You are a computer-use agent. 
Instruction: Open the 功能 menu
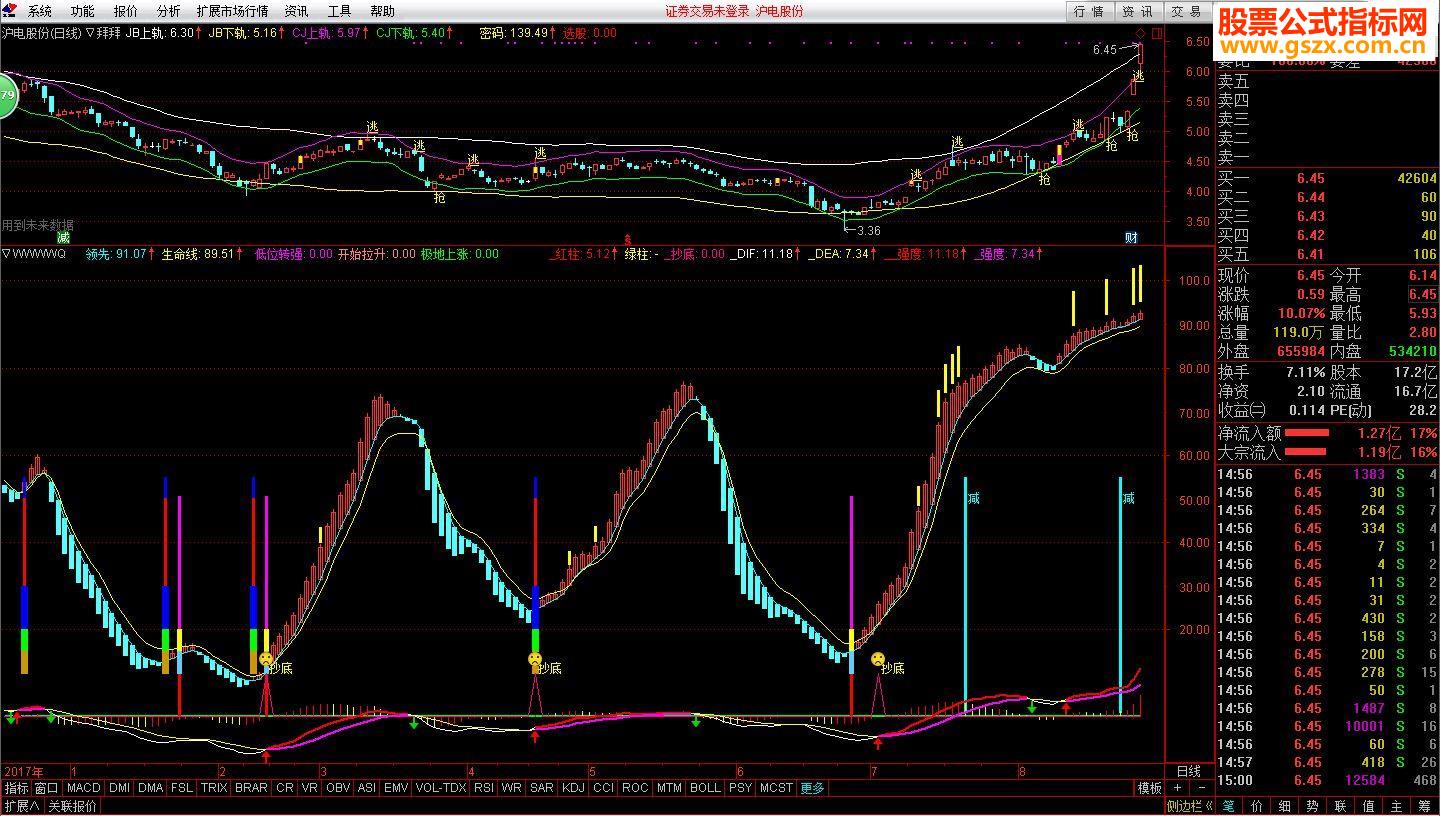tap(83, 11)
